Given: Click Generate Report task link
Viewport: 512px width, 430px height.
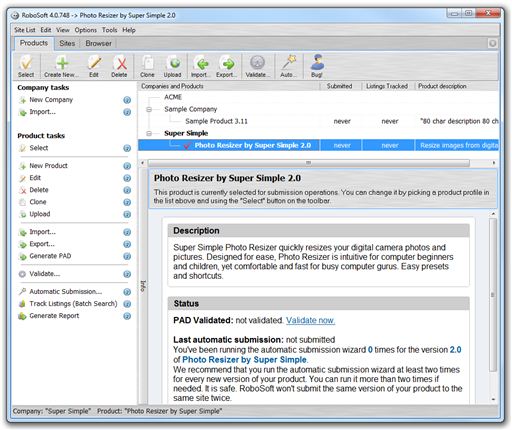Looking at the screenshot, I should [x=54, y=316].
